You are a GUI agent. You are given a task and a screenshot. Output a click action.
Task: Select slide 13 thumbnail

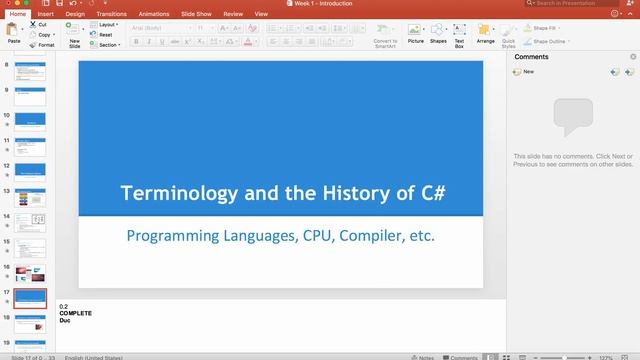[x=30, y=198]
